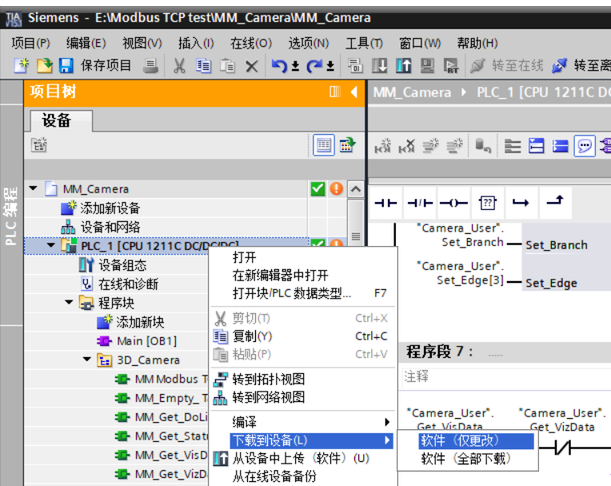Screen dimensions: 611x486
Task: Click the open project folder icon
Action: [x=44, y=66]
